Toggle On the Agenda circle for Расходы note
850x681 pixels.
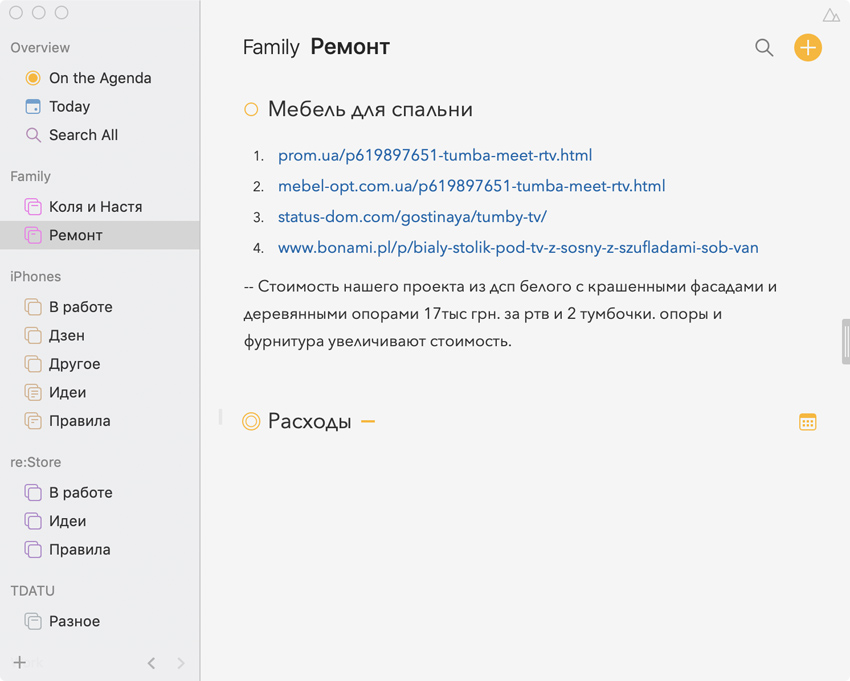[251, 422]
